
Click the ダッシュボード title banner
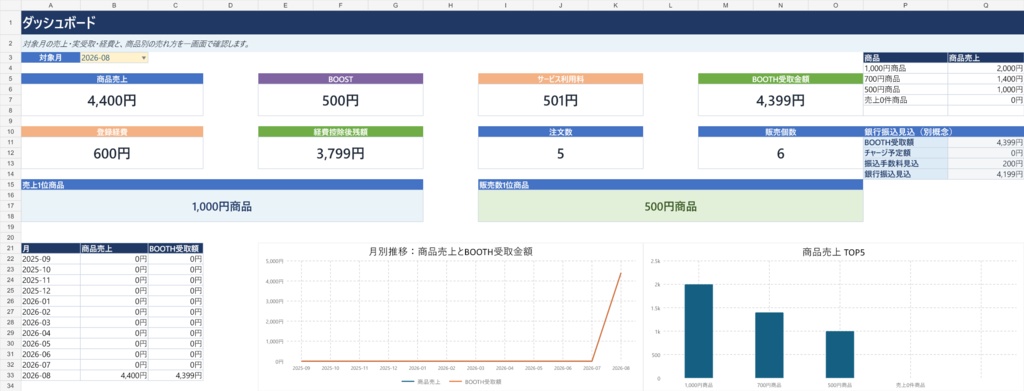tap(522, 23)
